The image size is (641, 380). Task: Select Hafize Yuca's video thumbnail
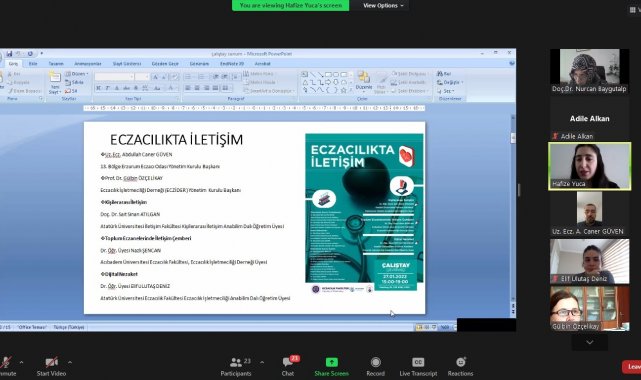tap(589, 166)
